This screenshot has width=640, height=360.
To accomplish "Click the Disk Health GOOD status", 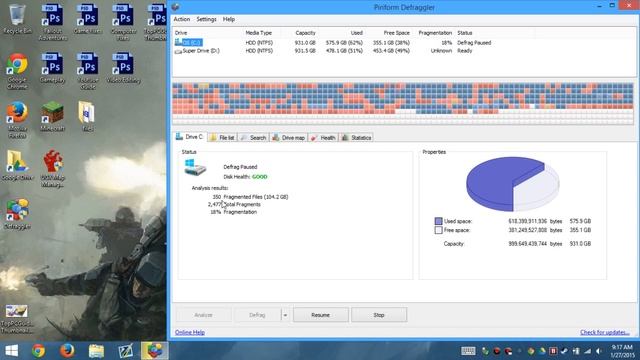I will 245,177.
